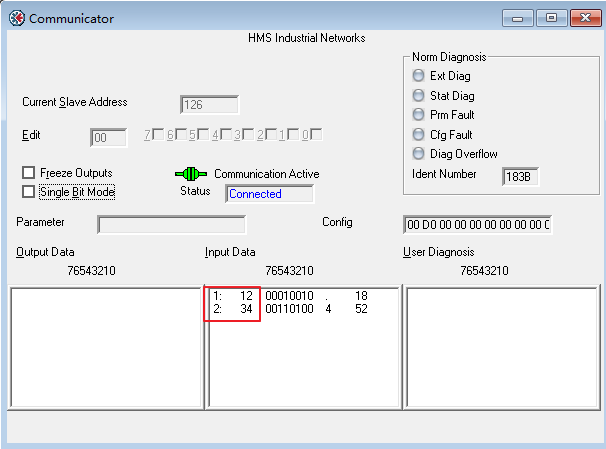The width and height of the screenshot is (606, 449).
Task: Select Input Data binary value 00010010
Action: tap(289, 296)
